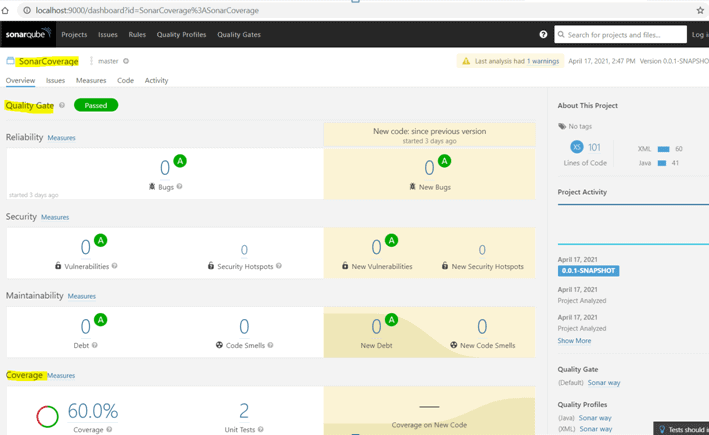Click the Reliability A rating badge
Image resolution: width=709 pixels, height=435 pixels.
tap(180, 161)
